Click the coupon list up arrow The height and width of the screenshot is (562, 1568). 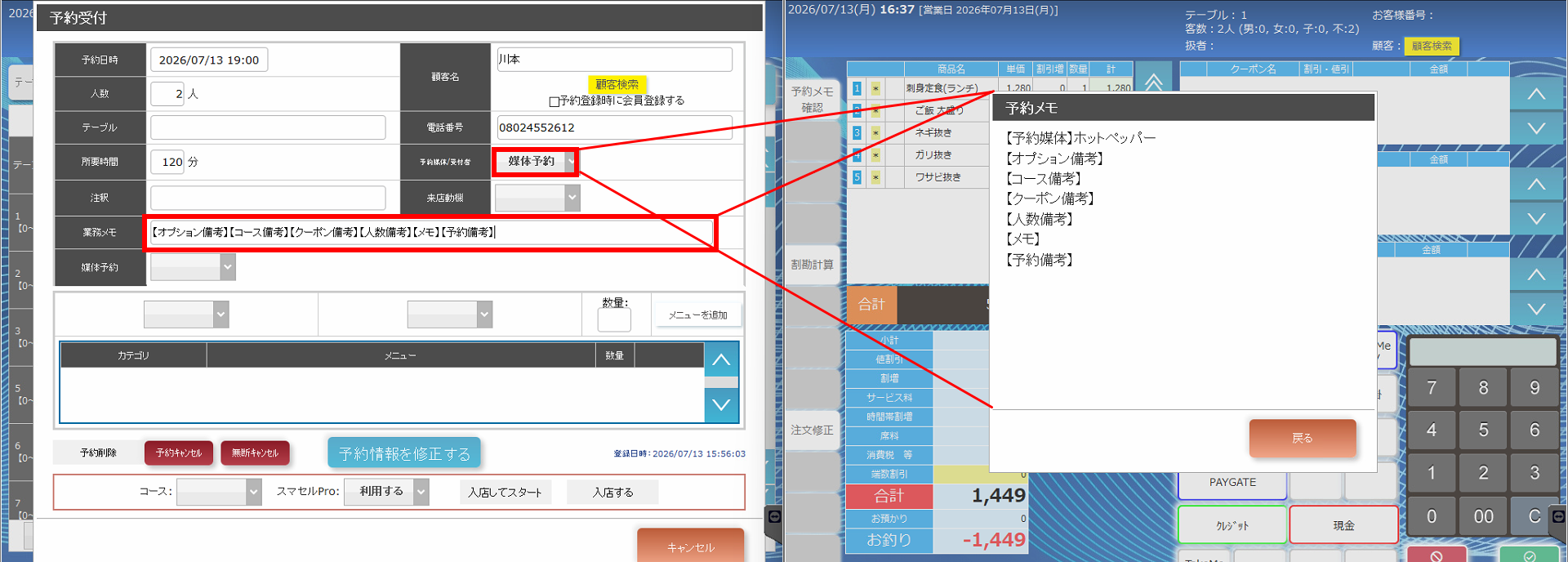tap(1536, 94)
